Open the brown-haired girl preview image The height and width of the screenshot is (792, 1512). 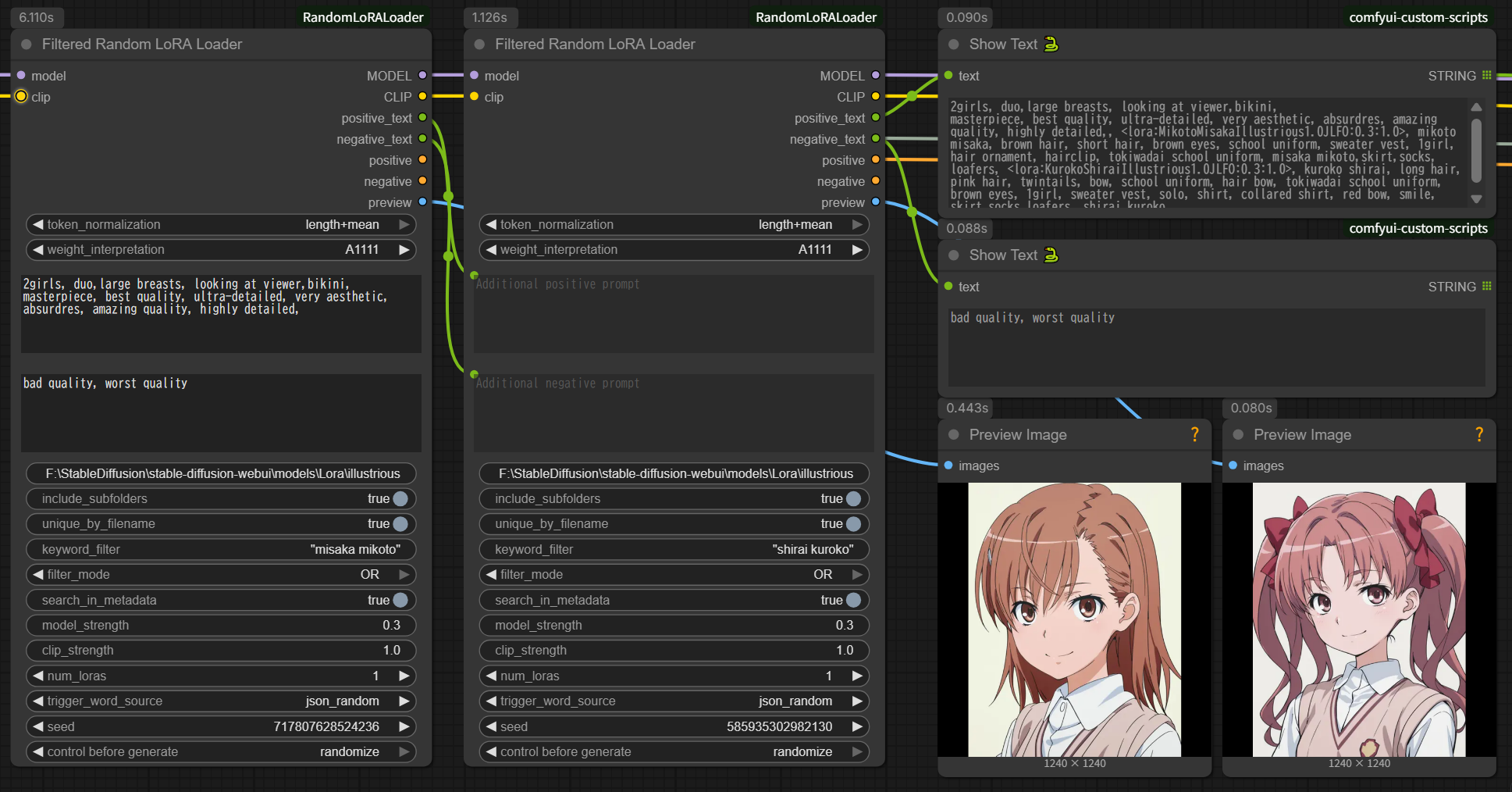pyautogui.click(x=1074, y=619)
